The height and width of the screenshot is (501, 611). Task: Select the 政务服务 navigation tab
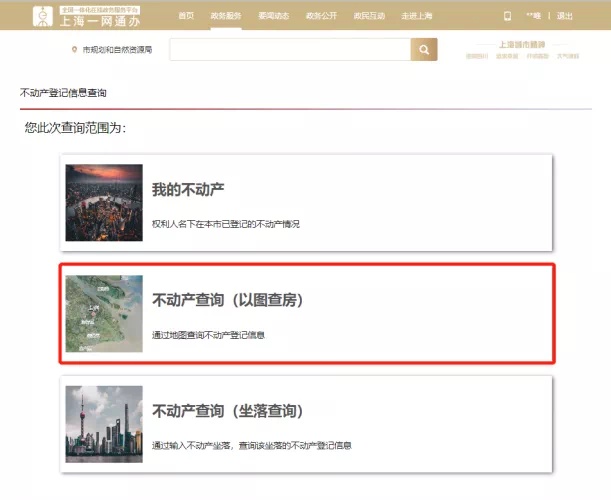coord(225,16)
